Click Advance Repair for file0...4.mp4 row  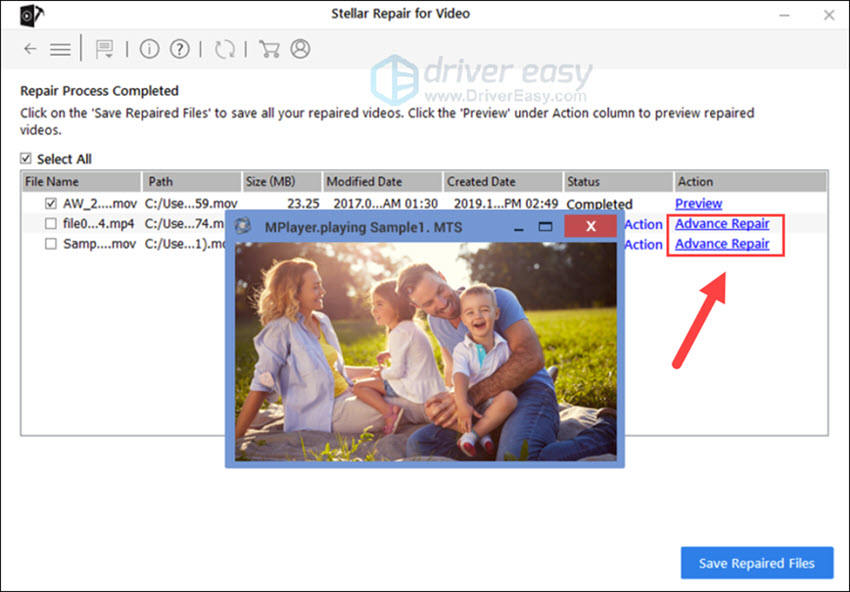tap(722, 223)
